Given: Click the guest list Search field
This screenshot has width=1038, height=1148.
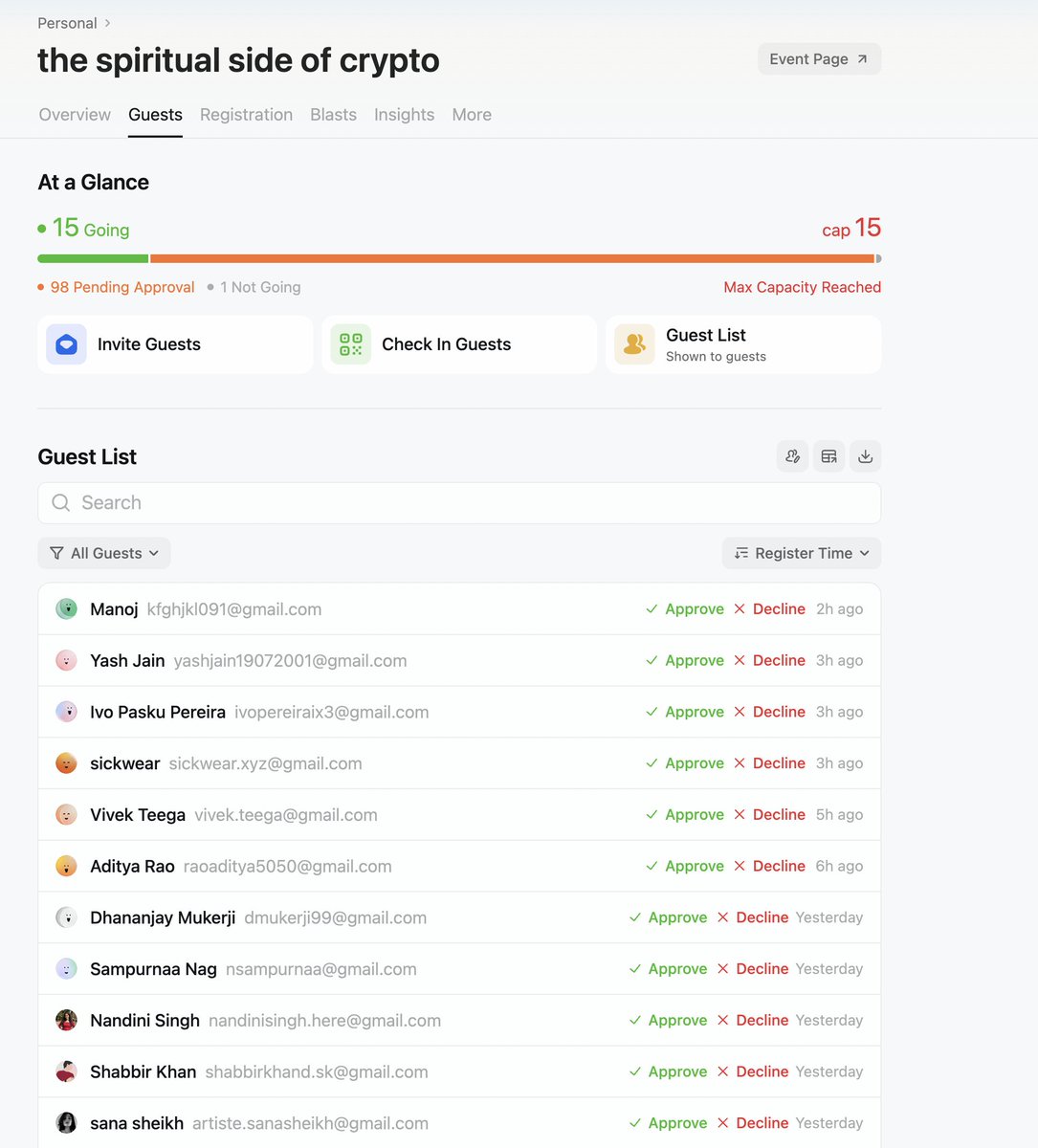Looking at the screenshot, I should (459, 503).
